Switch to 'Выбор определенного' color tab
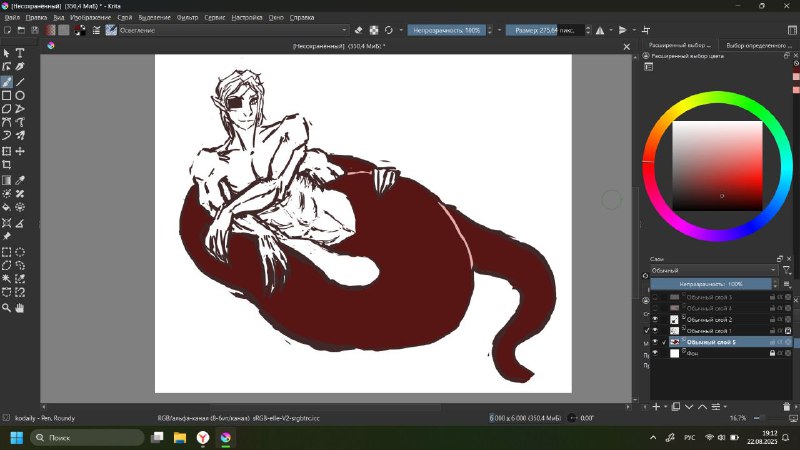The image size is (800, 450). click(x=759, y=45)
